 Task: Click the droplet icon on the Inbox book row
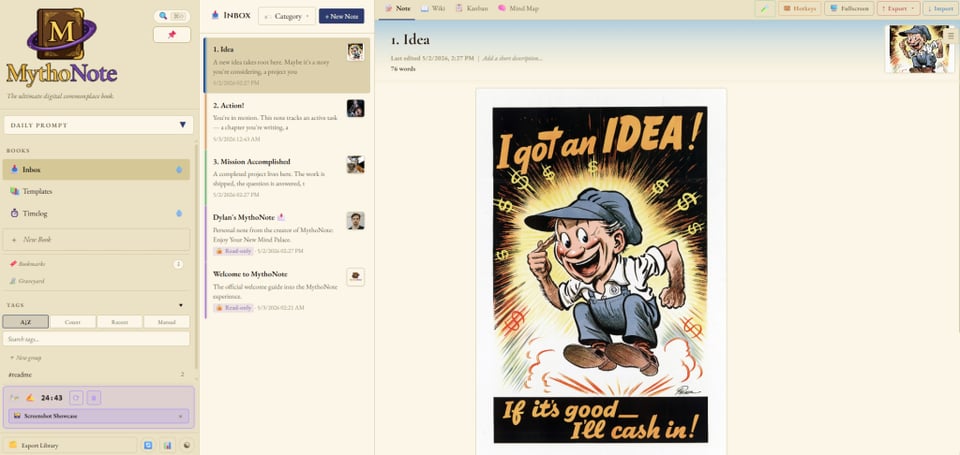click(x=179, y=170)
